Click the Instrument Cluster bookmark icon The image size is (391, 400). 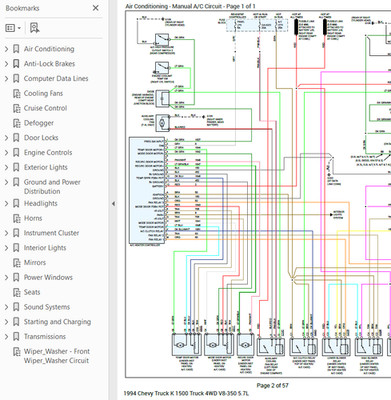pos(16,233)
